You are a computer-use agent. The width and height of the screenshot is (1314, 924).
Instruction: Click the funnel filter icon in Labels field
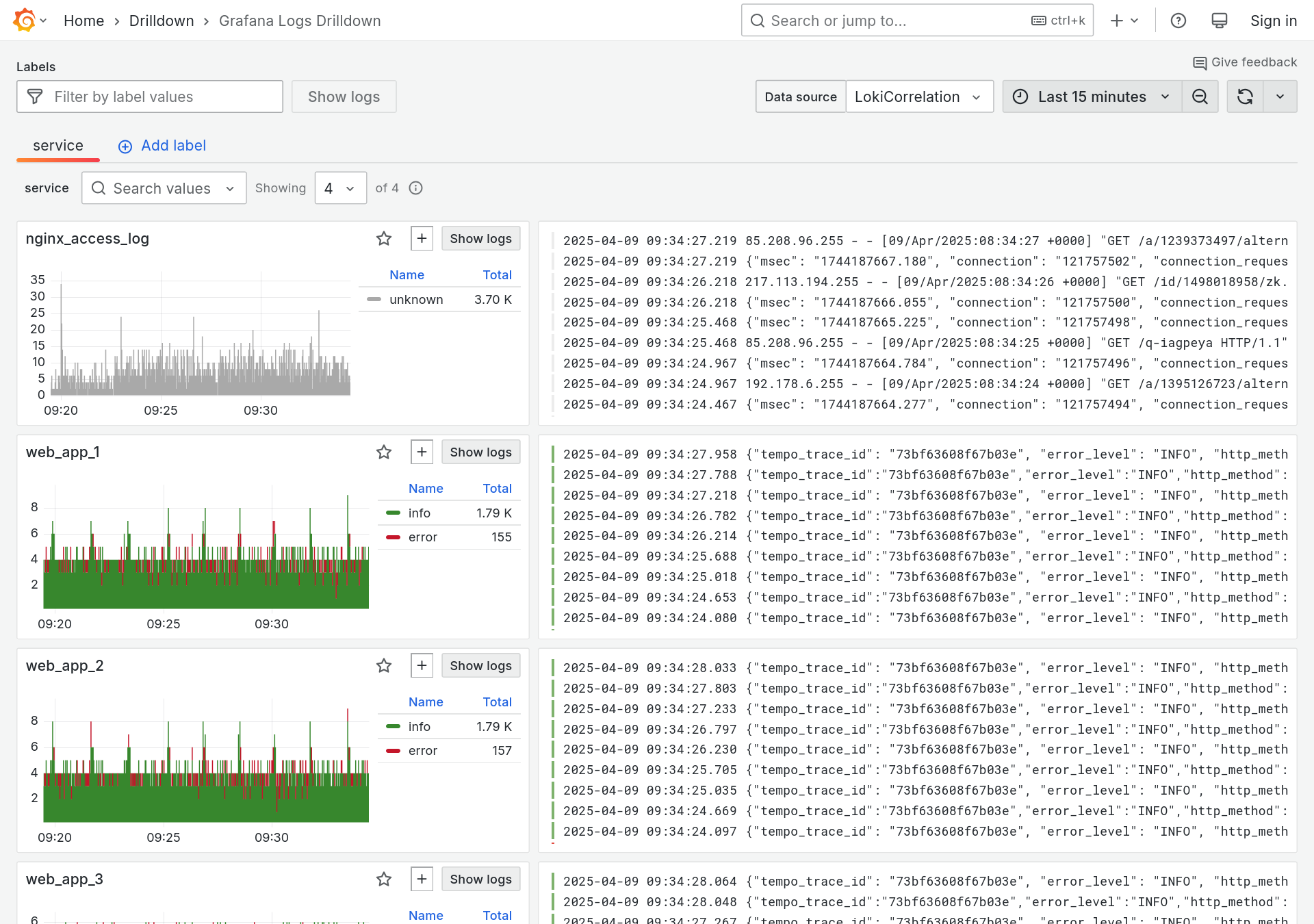(35, 97)
